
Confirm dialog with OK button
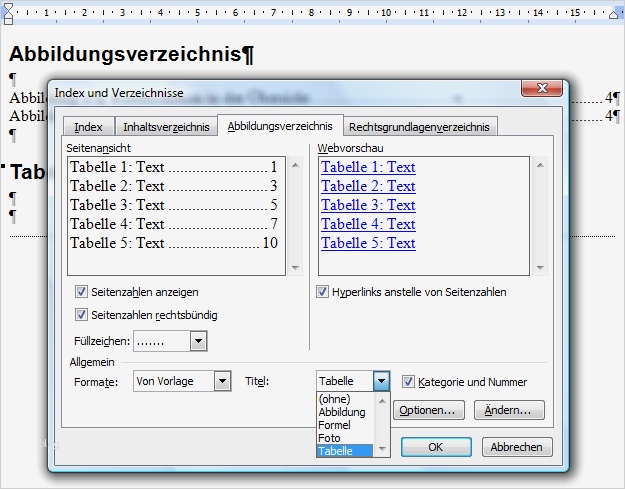[x=436, y=447]
